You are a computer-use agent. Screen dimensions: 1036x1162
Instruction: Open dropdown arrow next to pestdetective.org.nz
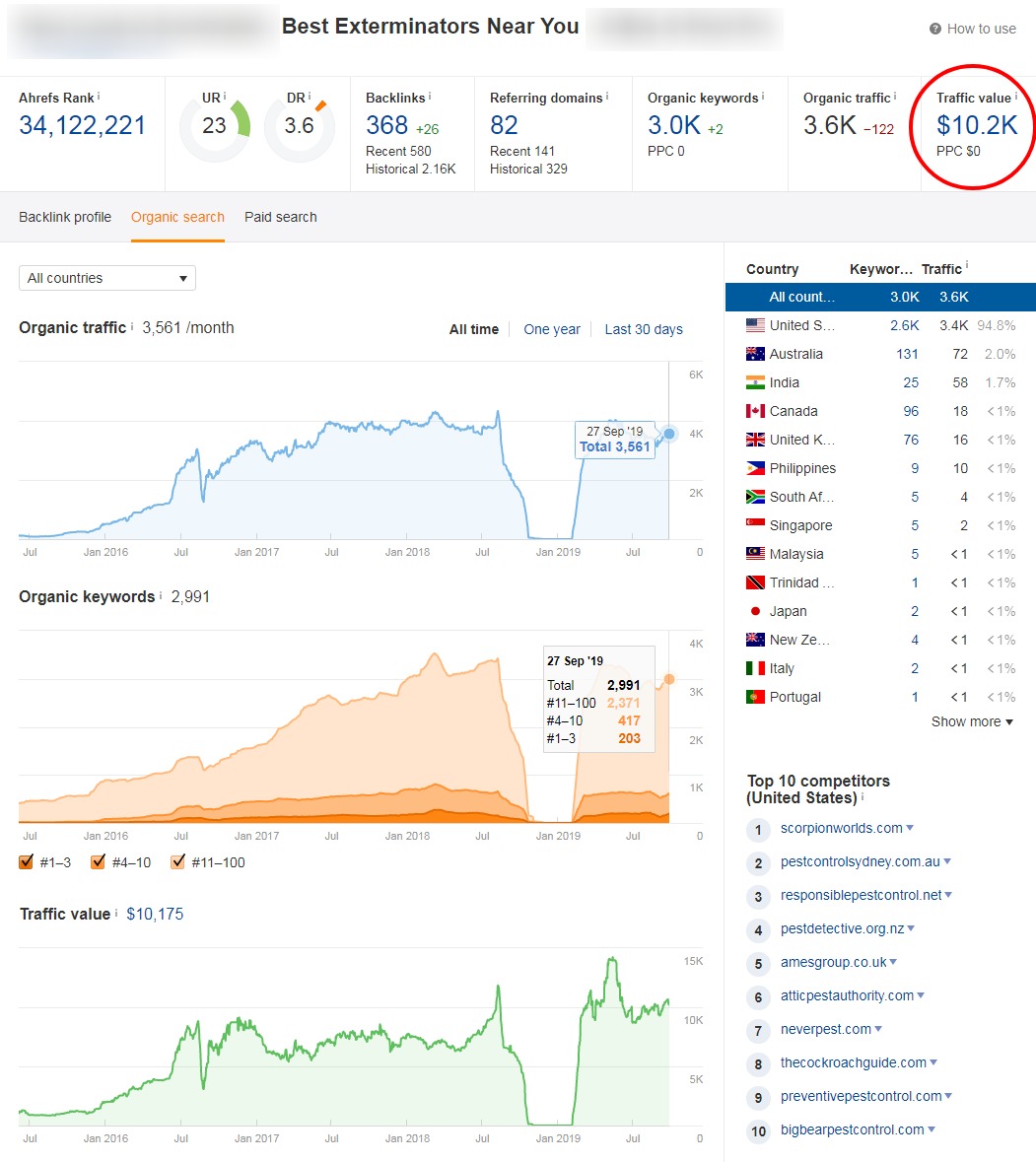tap(911, 927)
